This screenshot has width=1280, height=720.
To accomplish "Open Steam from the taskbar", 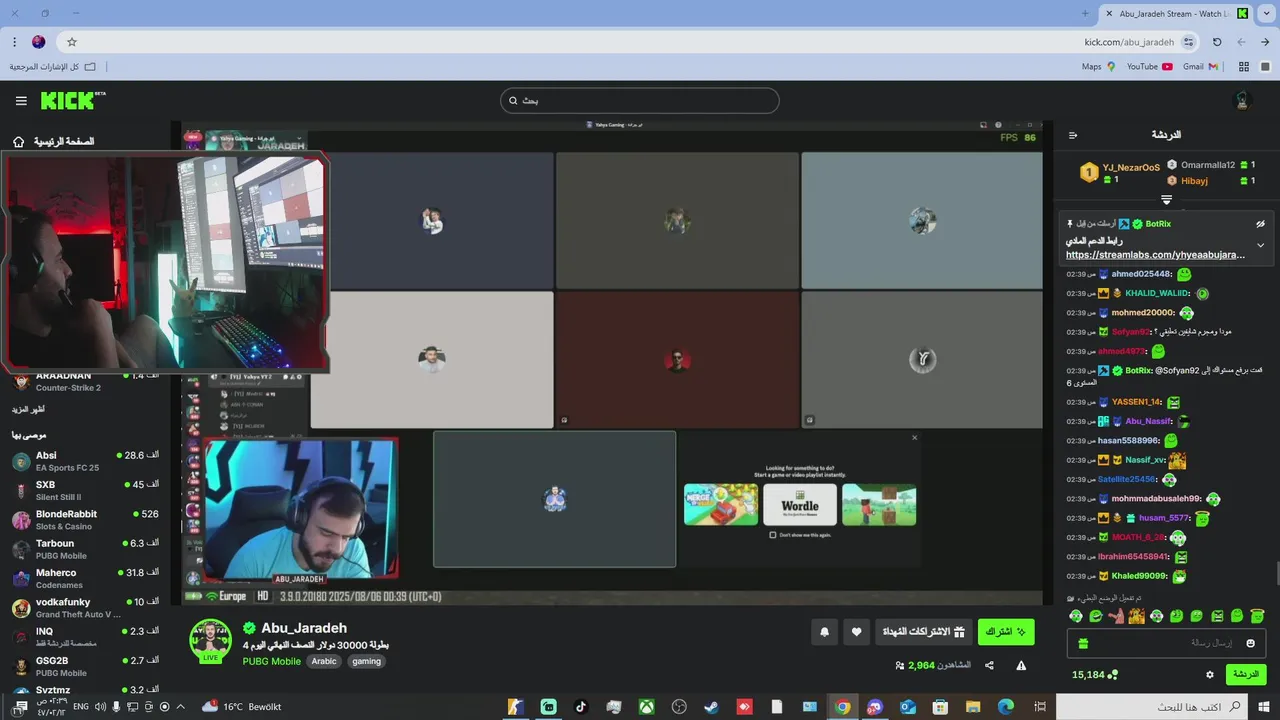I will pyautogui.click(x=711, y=707).
